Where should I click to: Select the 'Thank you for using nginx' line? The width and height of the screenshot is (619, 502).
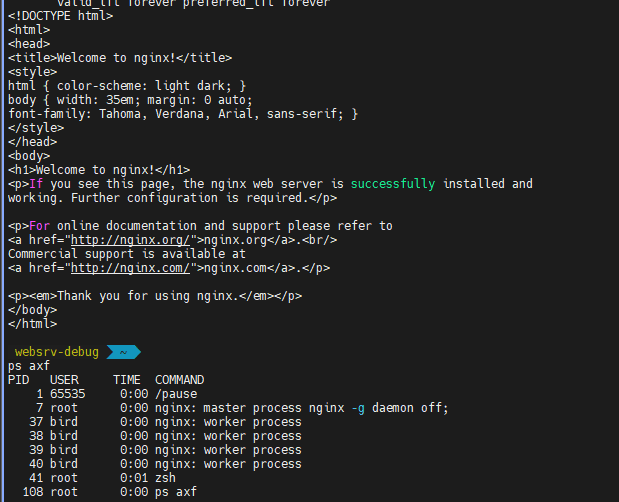[x=155, y=296]
